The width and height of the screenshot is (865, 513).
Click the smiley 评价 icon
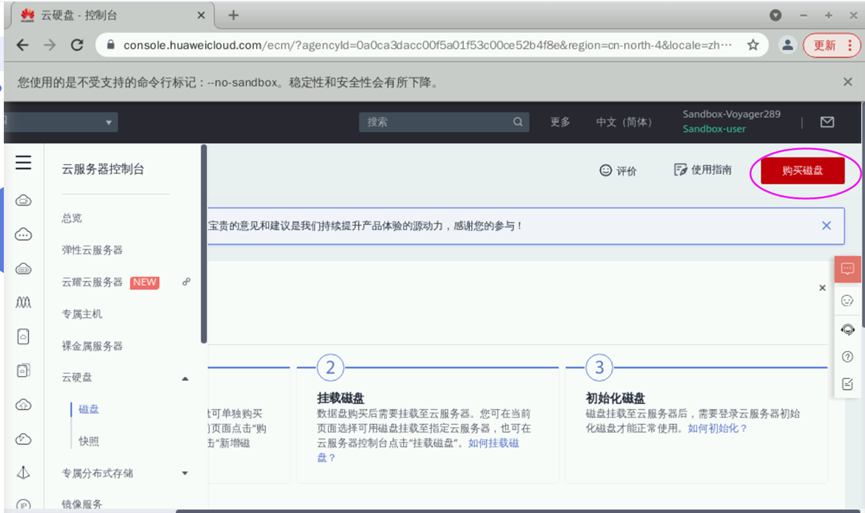[x=606, y=170]
